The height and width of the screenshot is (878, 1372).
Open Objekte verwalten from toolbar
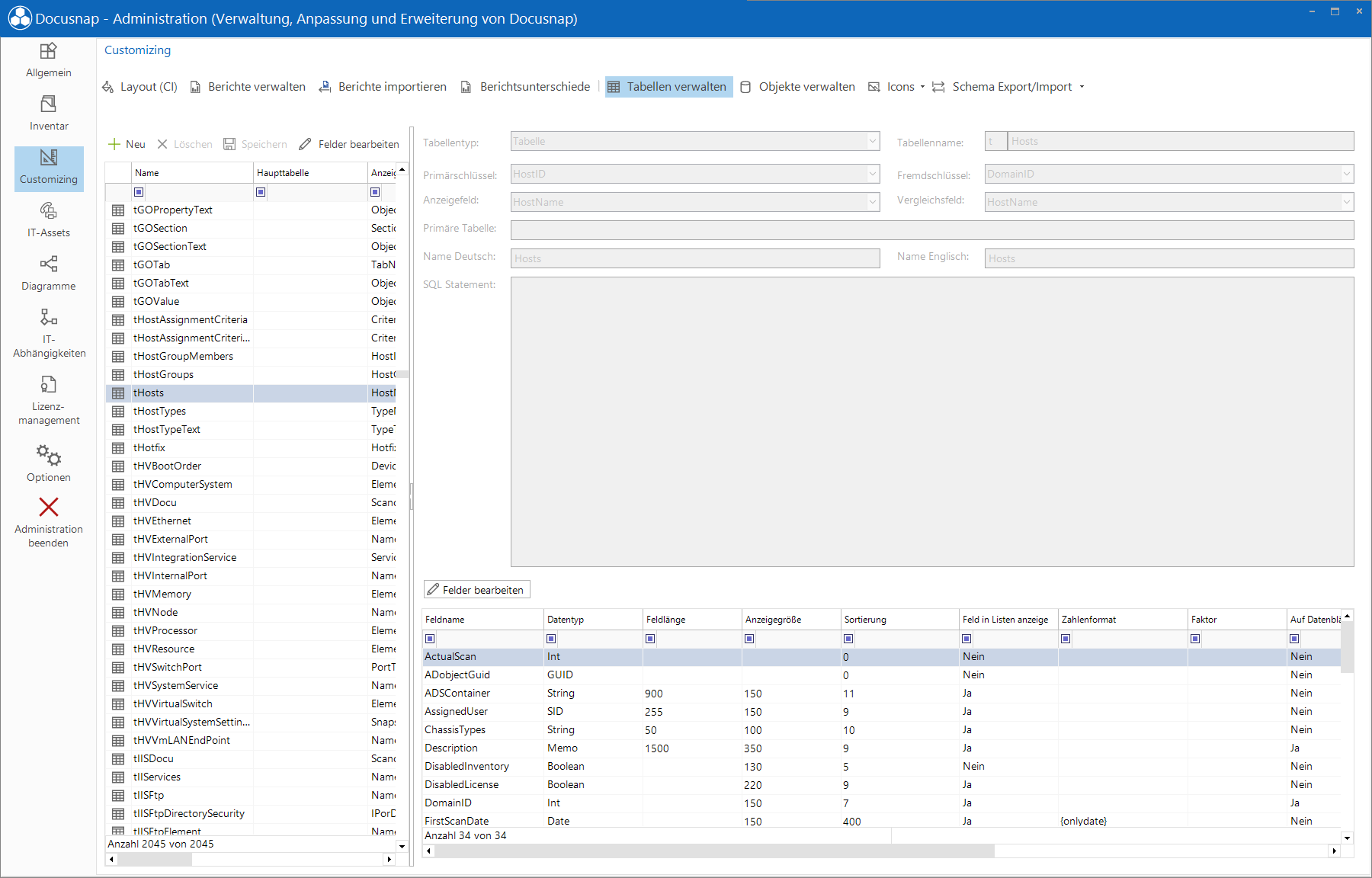click(x=798, y=87)
